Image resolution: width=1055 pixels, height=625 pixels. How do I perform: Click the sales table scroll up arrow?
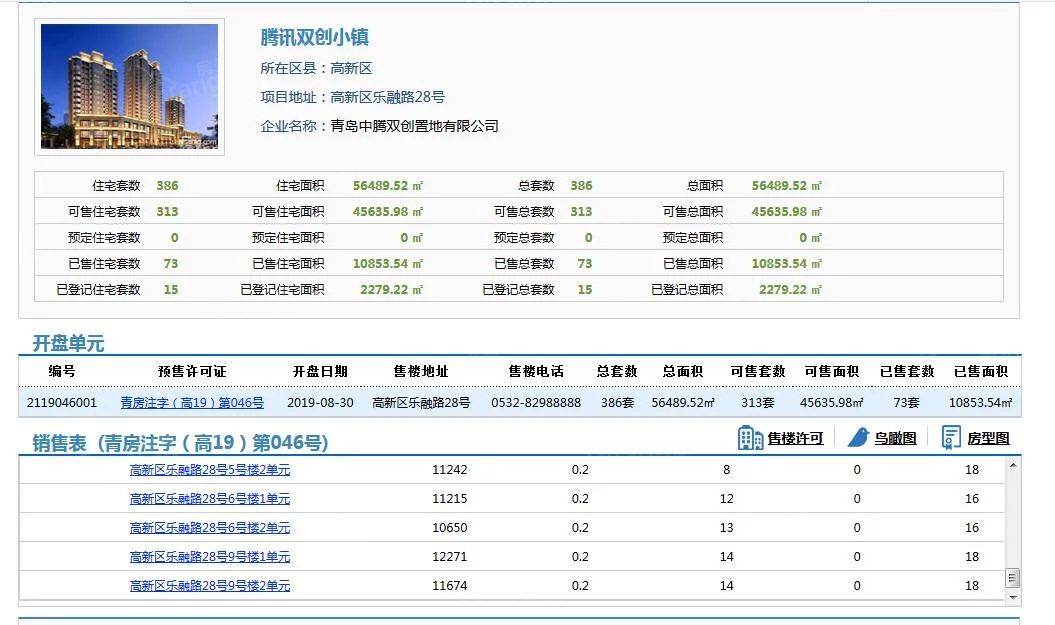[1013, 465]
